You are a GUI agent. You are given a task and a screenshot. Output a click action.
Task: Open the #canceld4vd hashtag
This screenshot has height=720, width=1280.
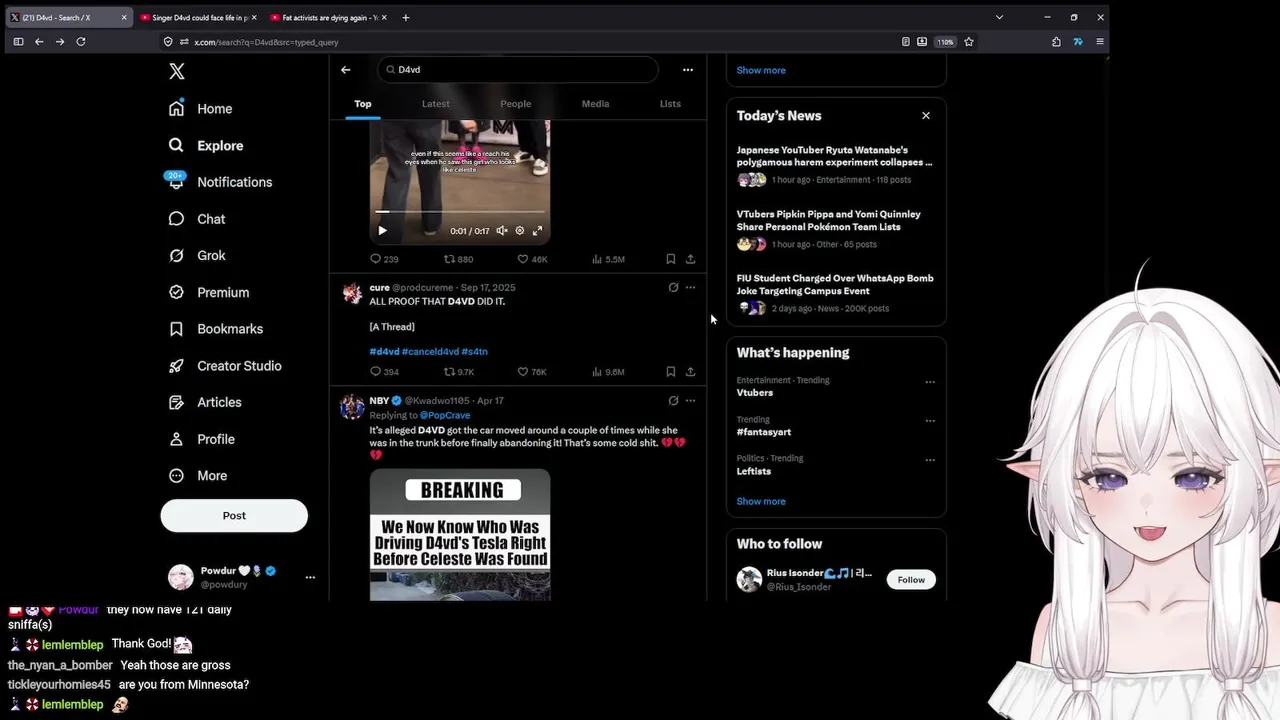(430, 352)
